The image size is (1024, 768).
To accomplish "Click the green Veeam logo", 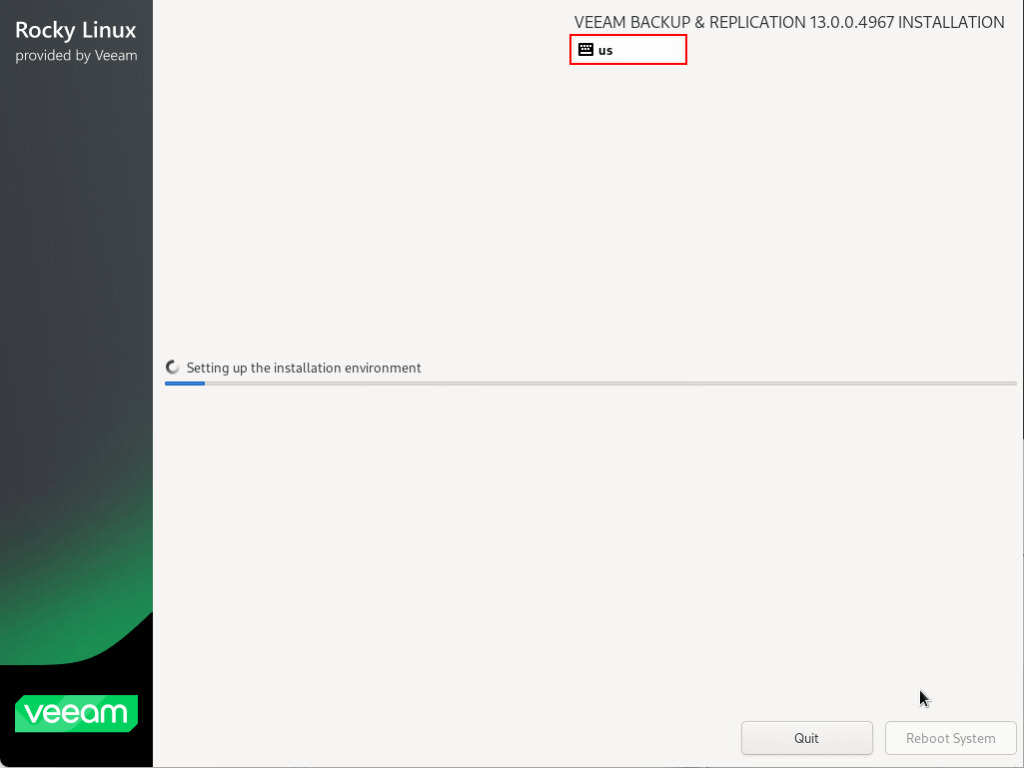I will point(76,713).
